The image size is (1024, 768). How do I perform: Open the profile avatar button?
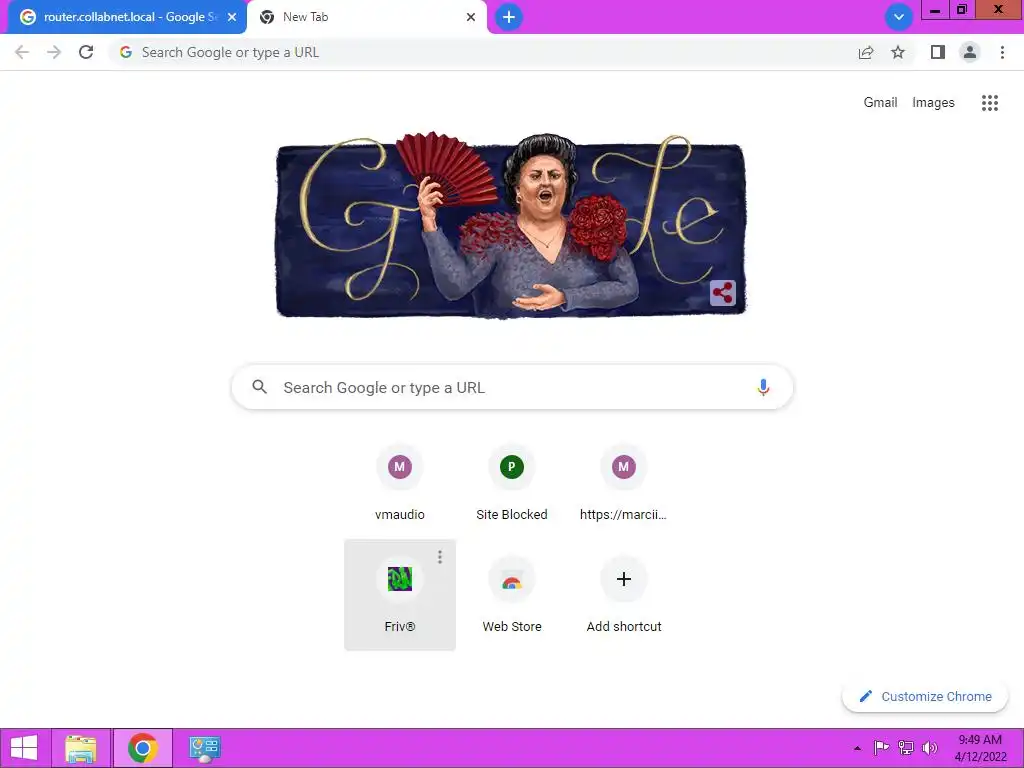click(x=970, y=52)
